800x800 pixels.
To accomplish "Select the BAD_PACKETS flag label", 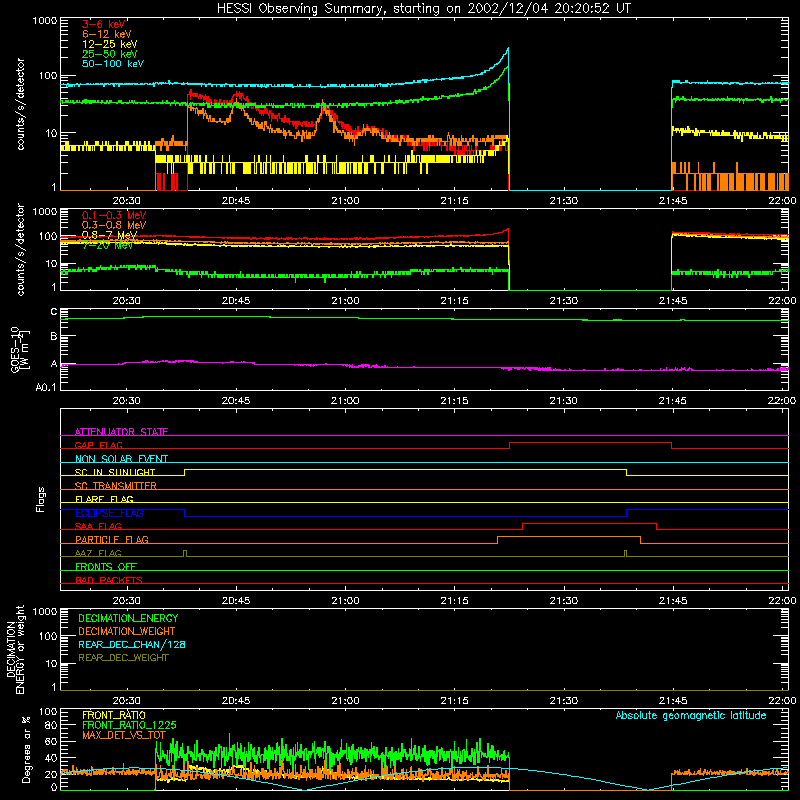I will 109,580.
